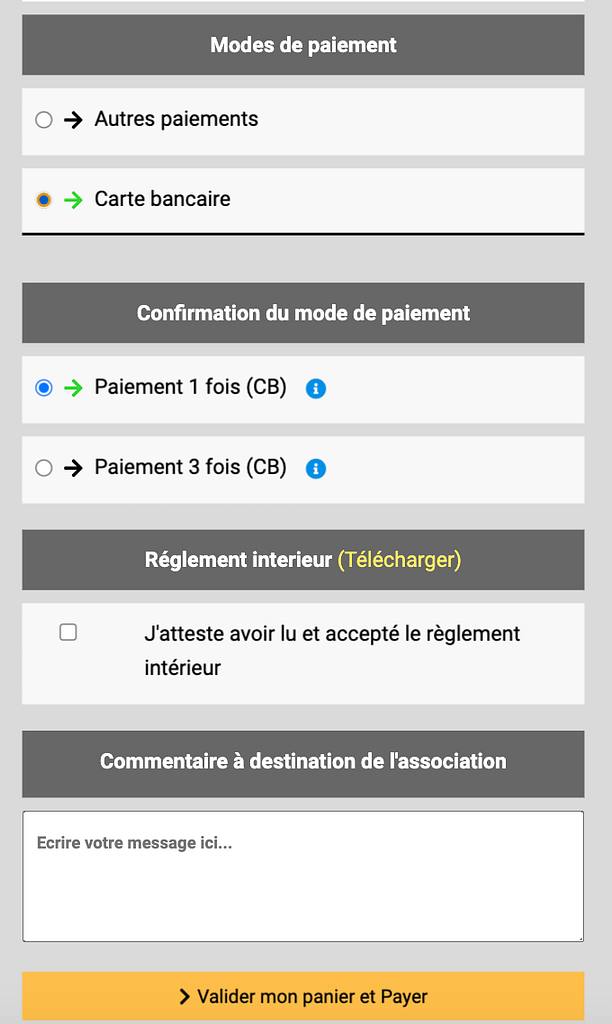Click the info icon beside Paiement 3 fois
The height and width of the screenshot is (1024, 612).
pos(316,468)
